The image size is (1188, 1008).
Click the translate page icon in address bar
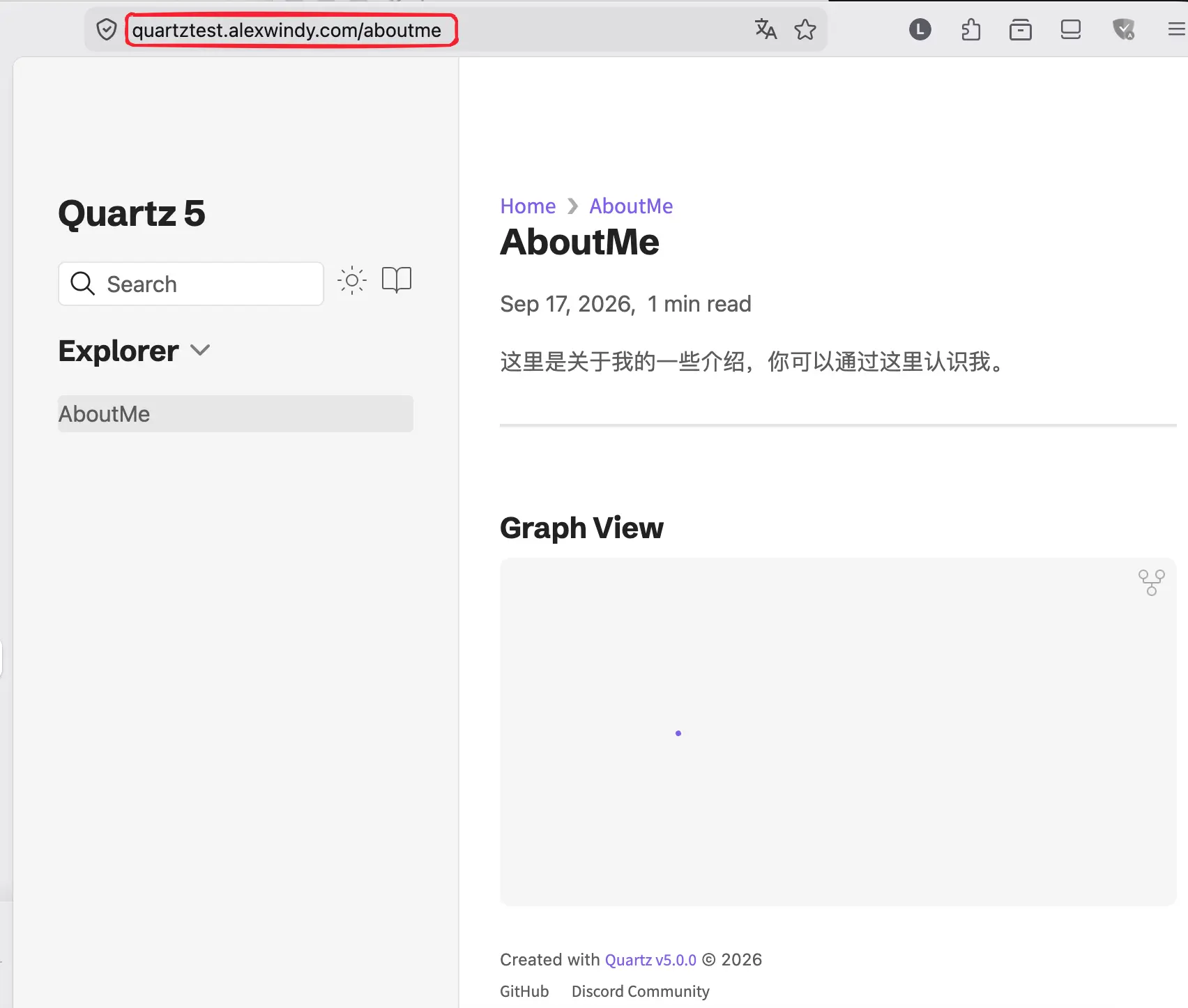pos(766,29)
